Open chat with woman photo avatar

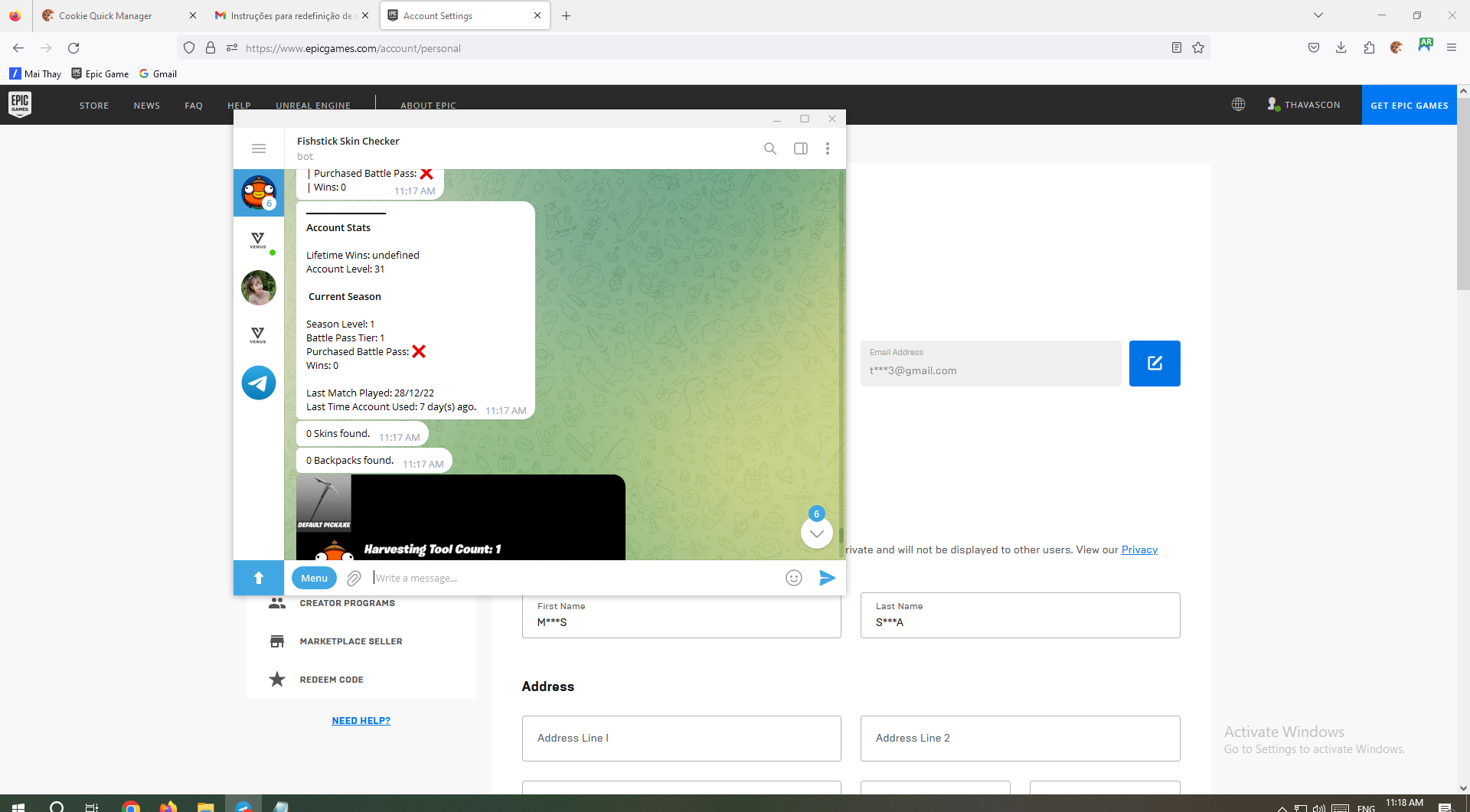[259, 288]
